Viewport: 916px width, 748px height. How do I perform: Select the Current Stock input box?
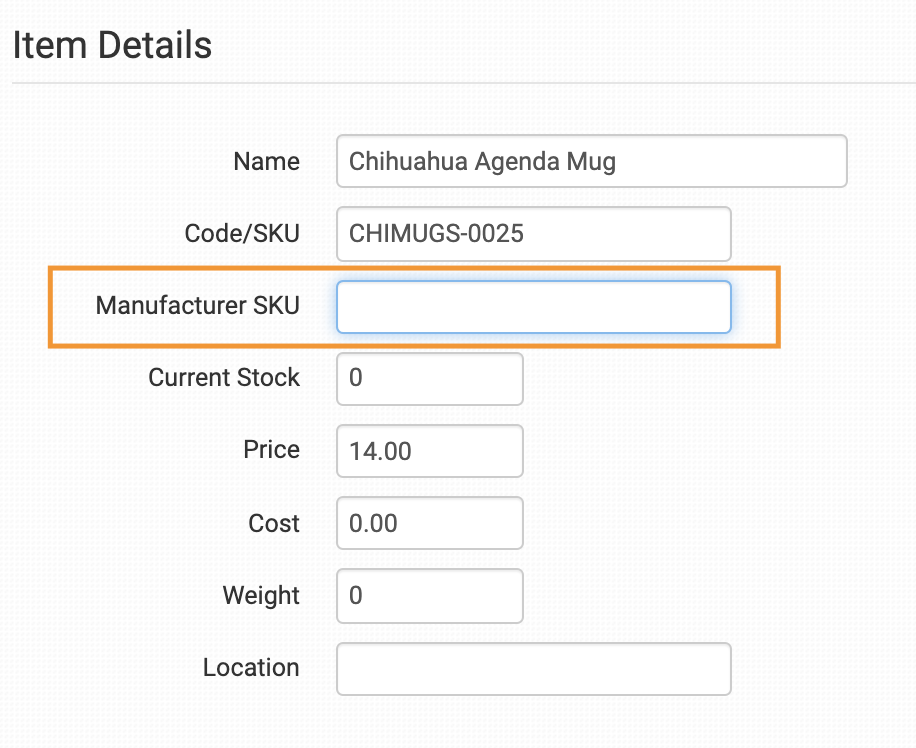point(430,378)
